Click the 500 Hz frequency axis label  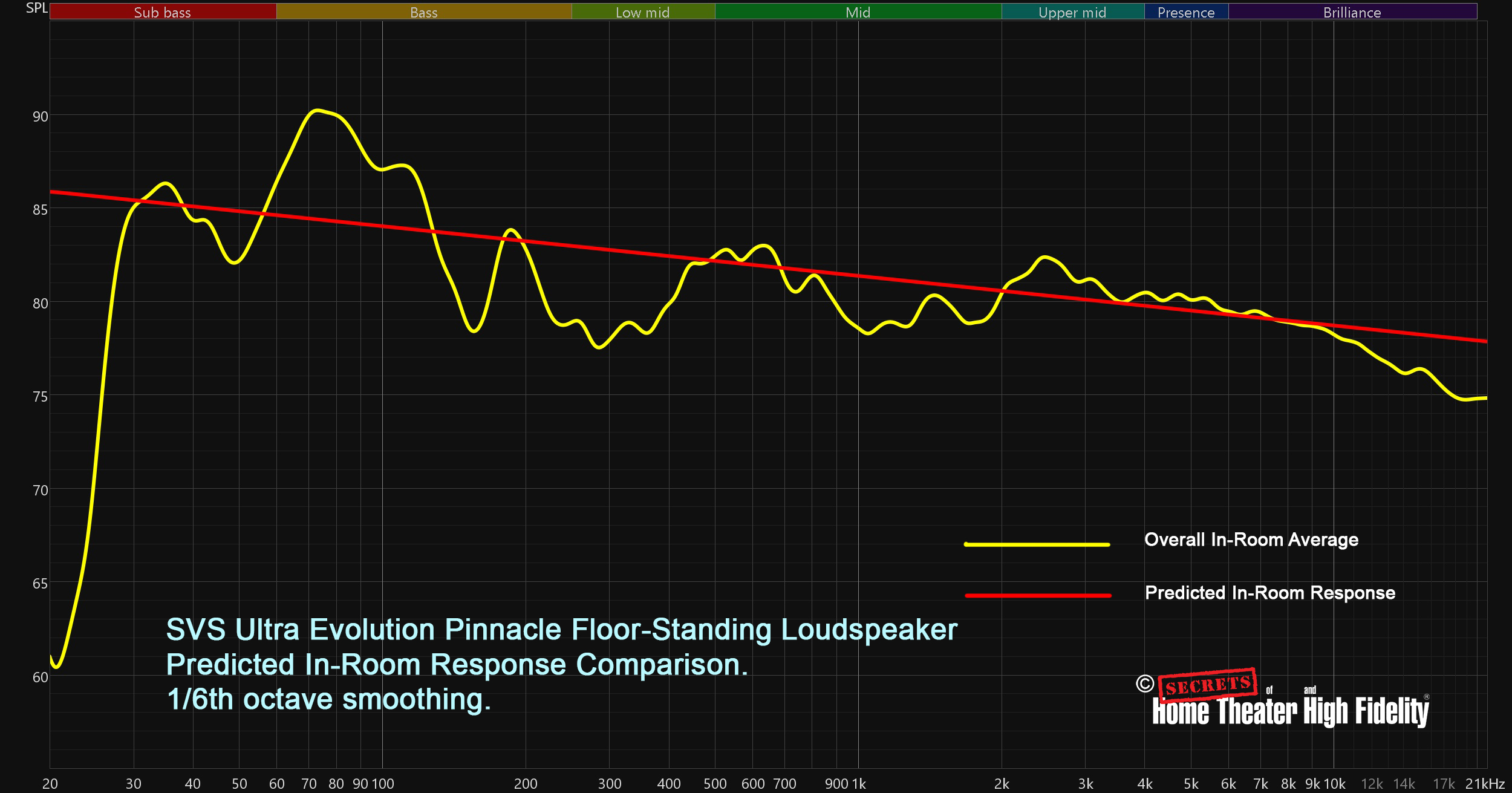point(715,784)
